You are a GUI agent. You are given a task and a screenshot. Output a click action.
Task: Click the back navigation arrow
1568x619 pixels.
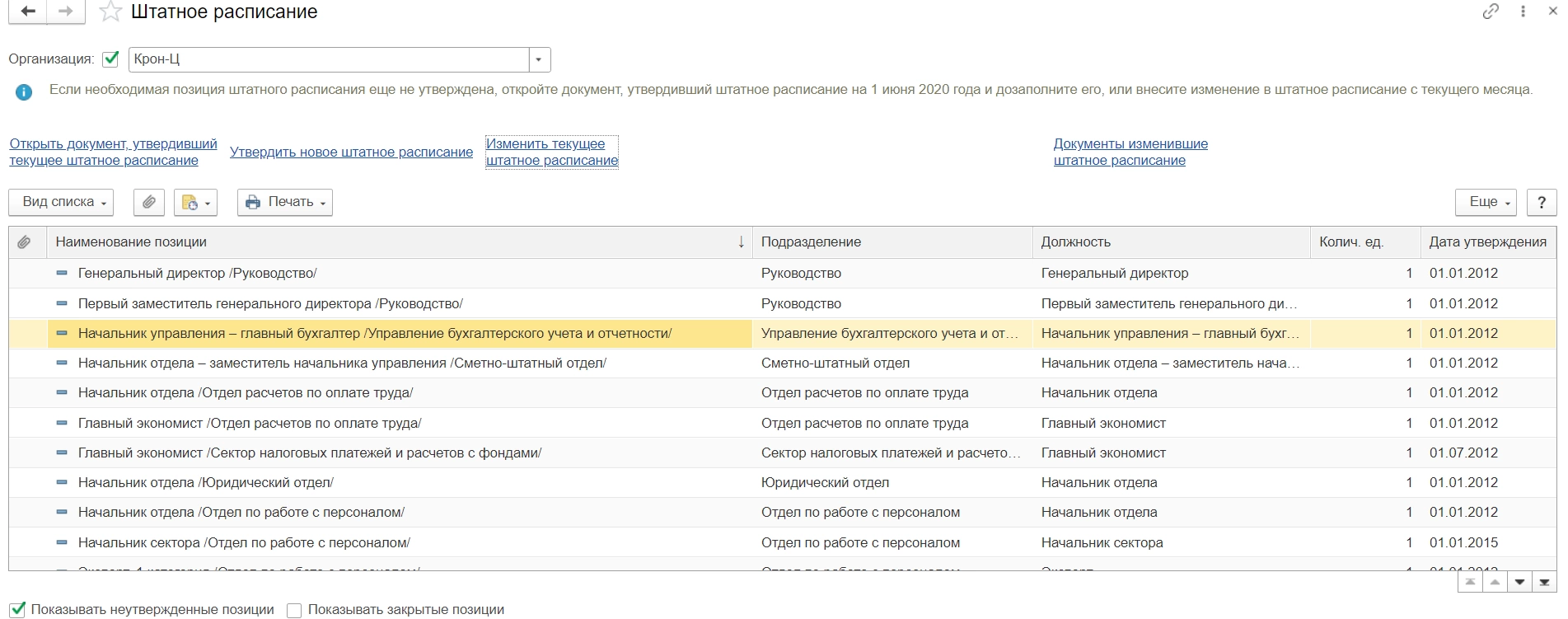(27, 12)
